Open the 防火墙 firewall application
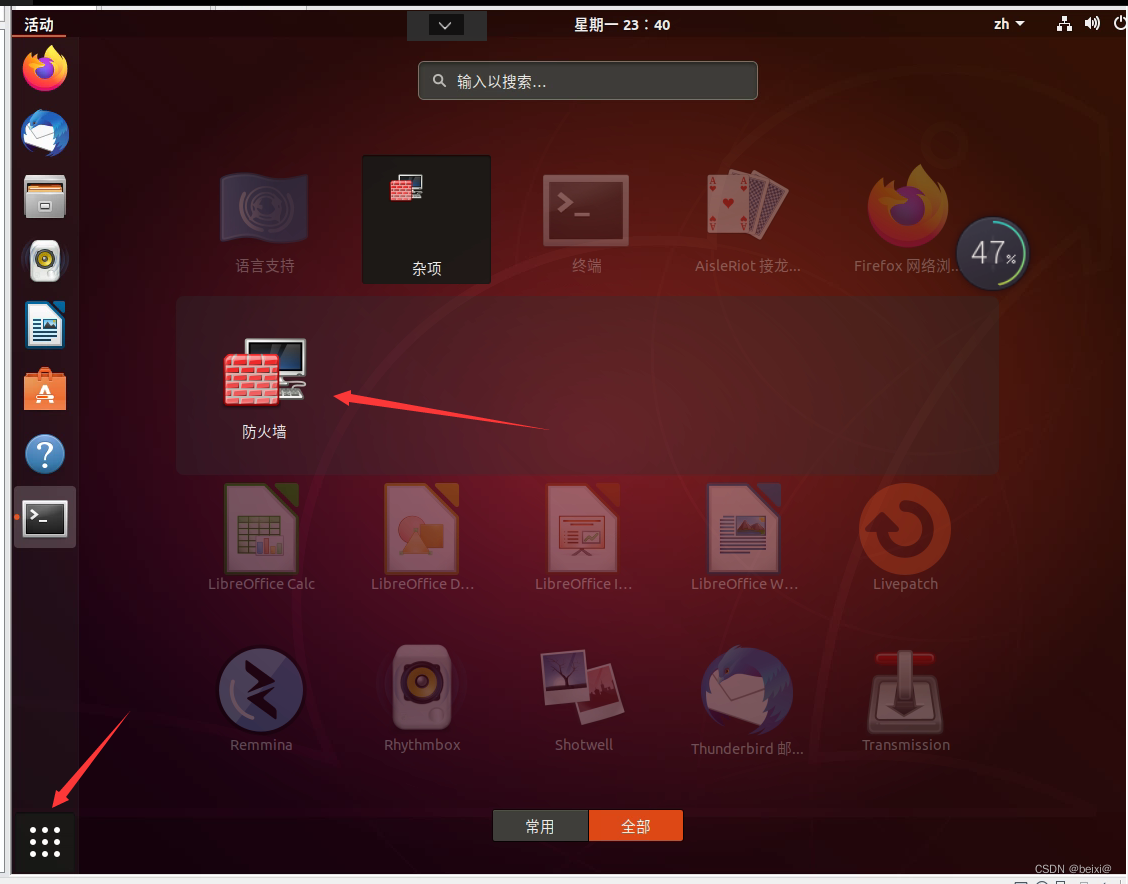The width and height of the screenshot is (1128, 884). [264, 388]
